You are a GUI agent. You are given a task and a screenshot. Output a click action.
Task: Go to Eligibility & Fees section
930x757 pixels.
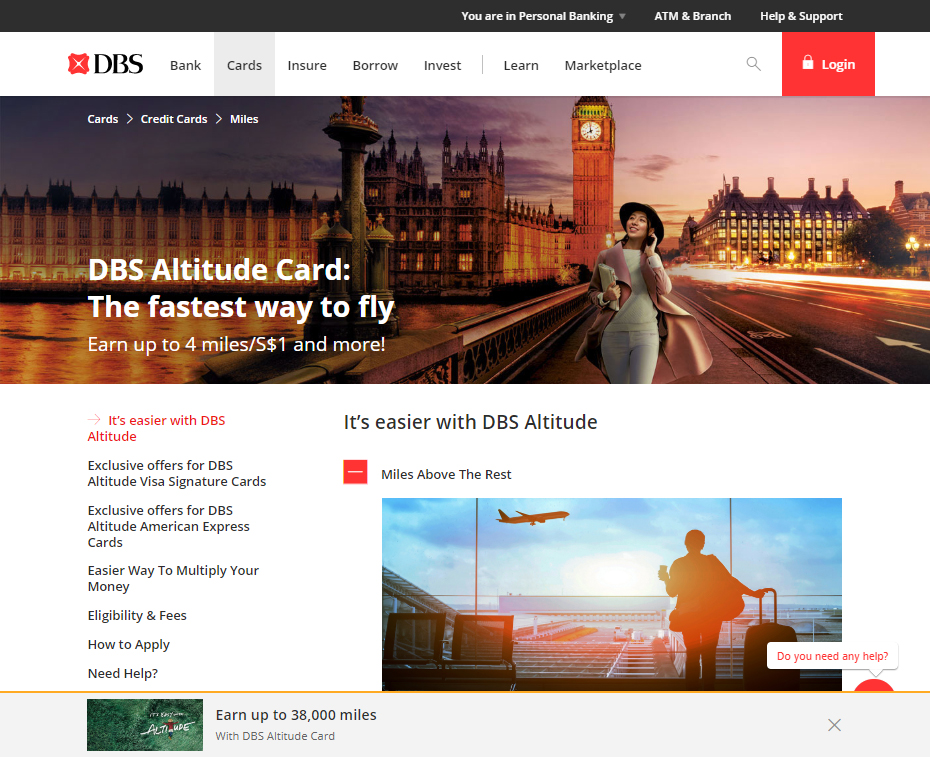pos(137,616)
